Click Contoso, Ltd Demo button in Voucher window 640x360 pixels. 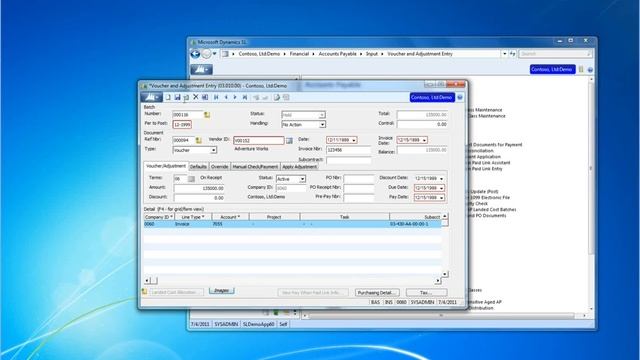click(x=432, y=98)
